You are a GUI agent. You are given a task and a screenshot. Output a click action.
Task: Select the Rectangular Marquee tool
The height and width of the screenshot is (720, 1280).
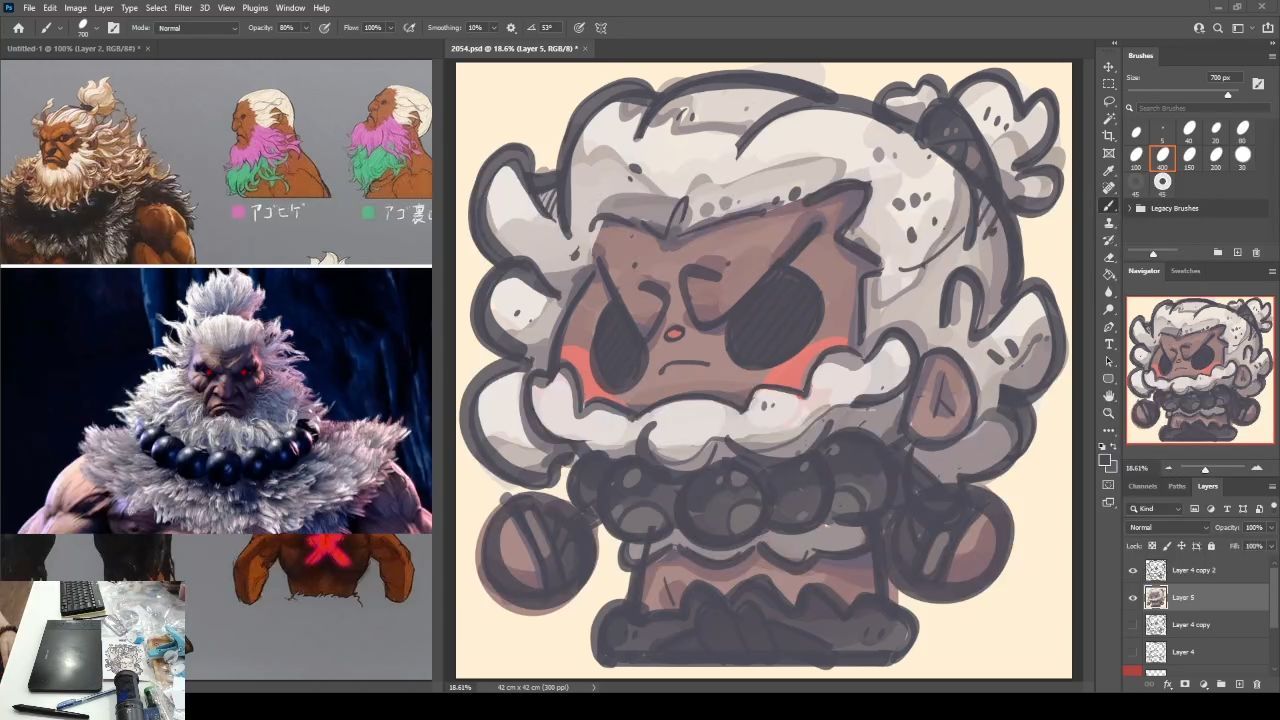[1108, 84]
